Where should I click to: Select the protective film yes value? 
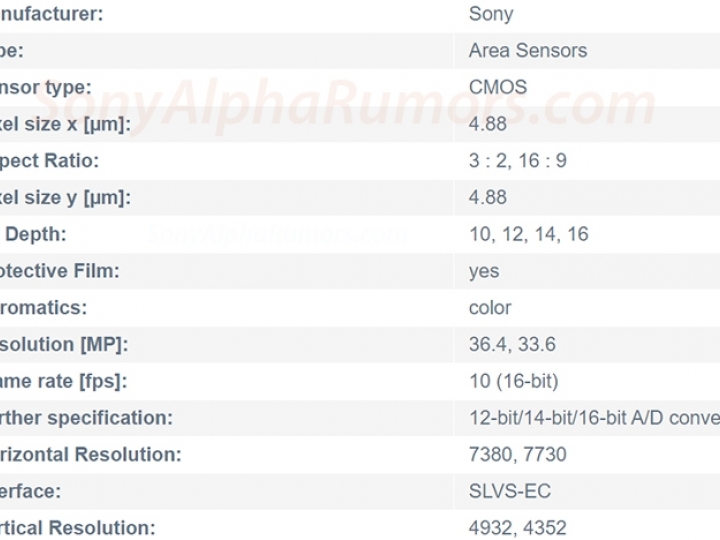pos(484,272)
